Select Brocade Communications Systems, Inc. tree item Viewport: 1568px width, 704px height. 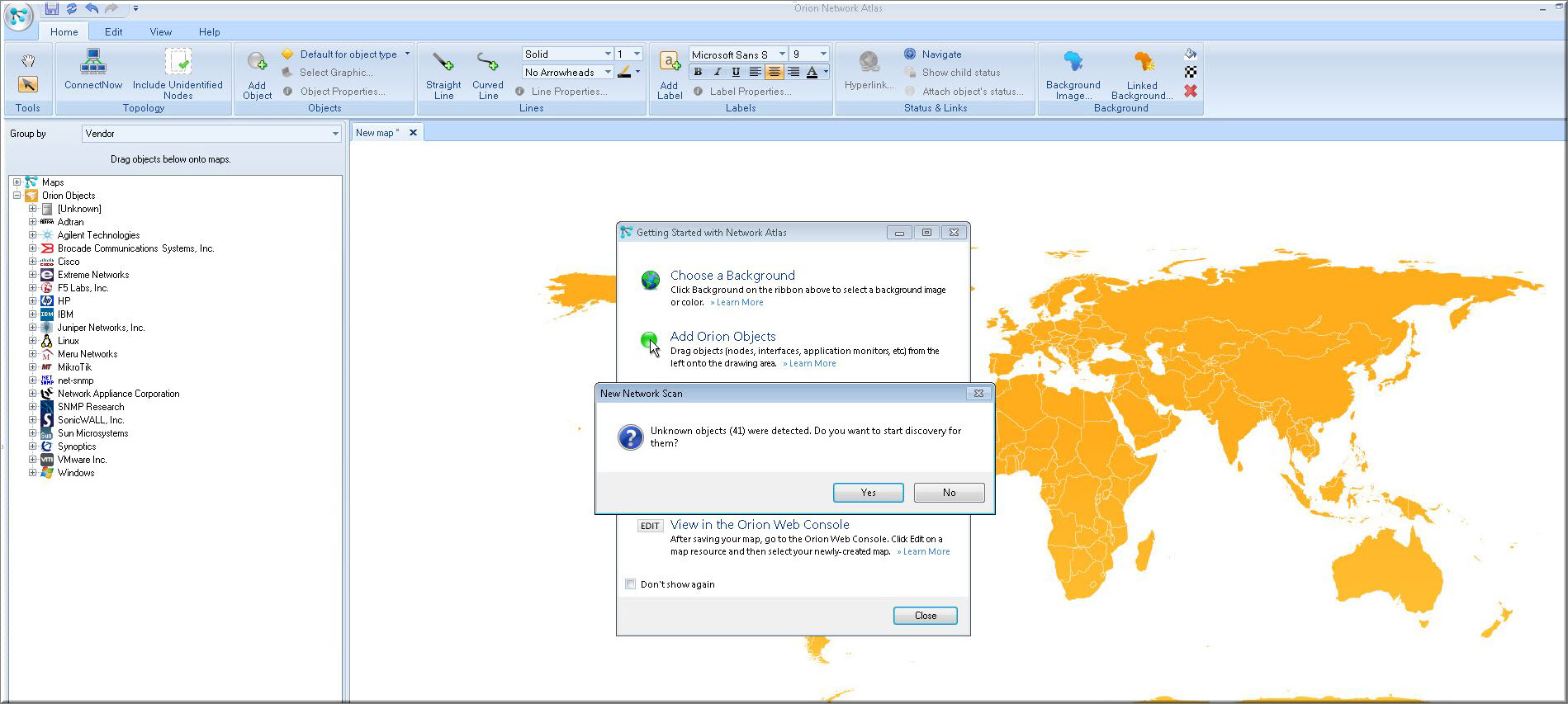pyautogui.click(x=135, y=248)
